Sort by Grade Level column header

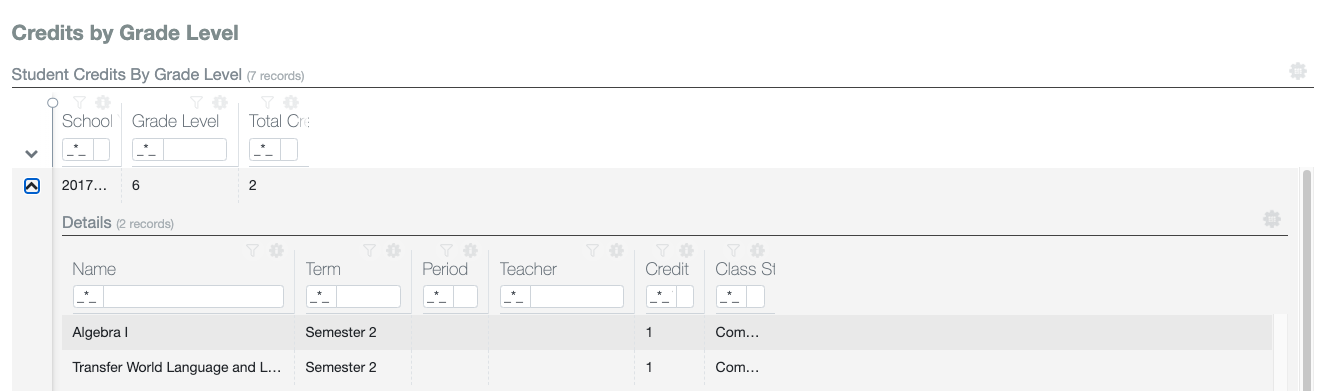click(x=175, y=121)
